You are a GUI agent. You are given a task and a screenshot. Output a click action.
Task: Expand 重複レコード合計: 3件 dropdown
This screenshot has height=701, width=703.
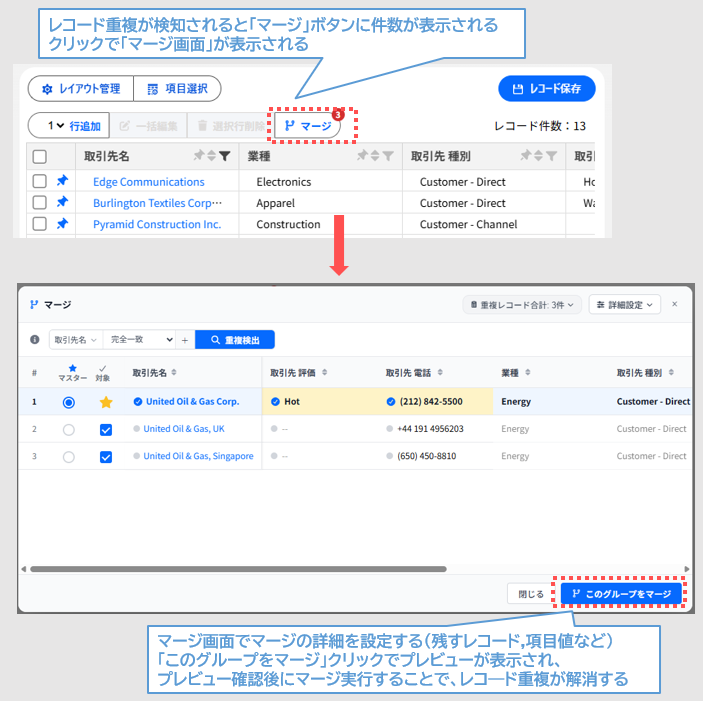point(522,305)
